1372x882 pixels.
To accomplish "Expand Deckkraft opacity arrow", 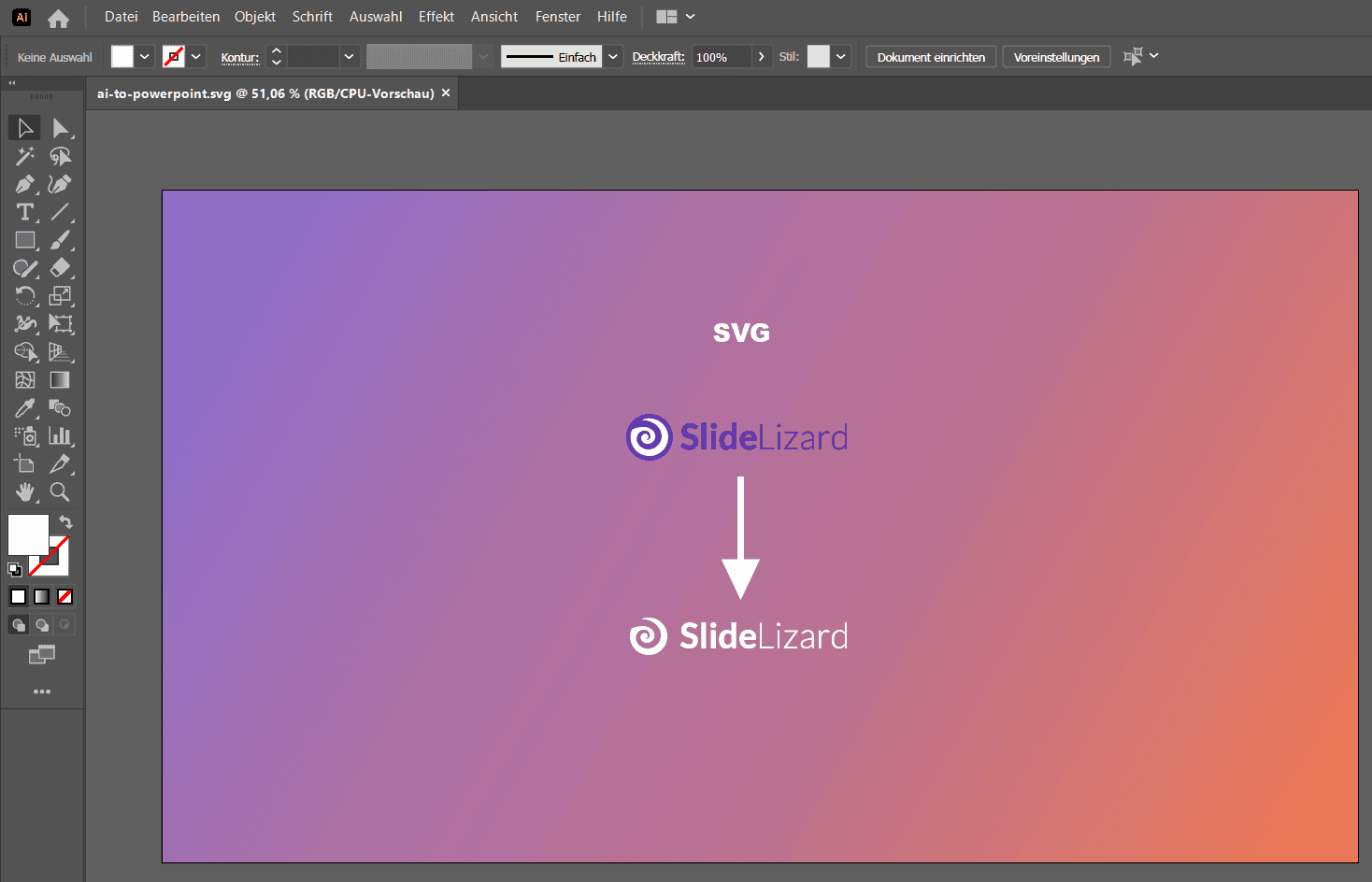I will pos(762,56).
